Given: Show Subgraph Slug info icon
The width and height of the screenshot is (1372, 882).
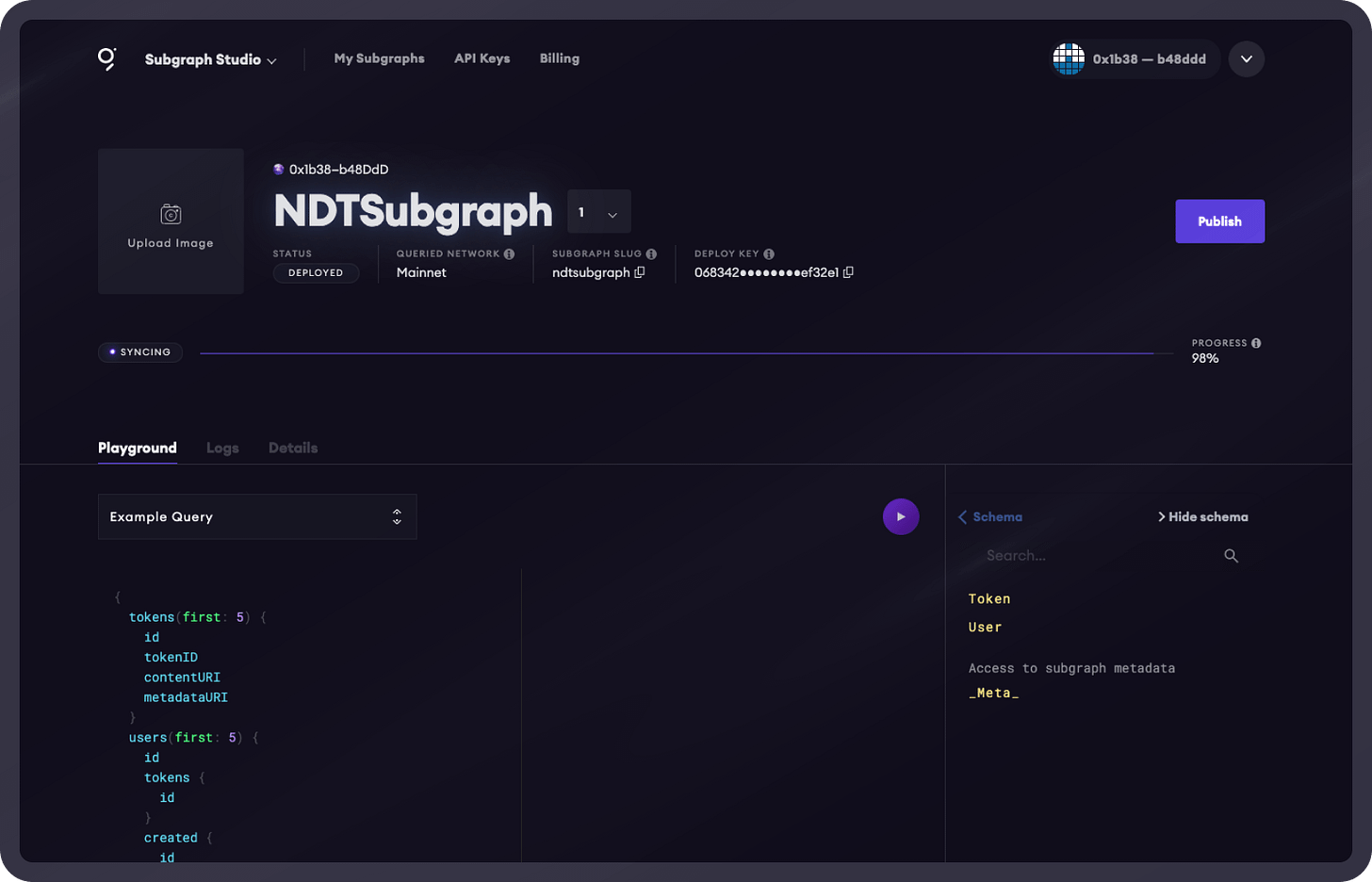Looking at the screenshot, I should (x=651, y=254).
